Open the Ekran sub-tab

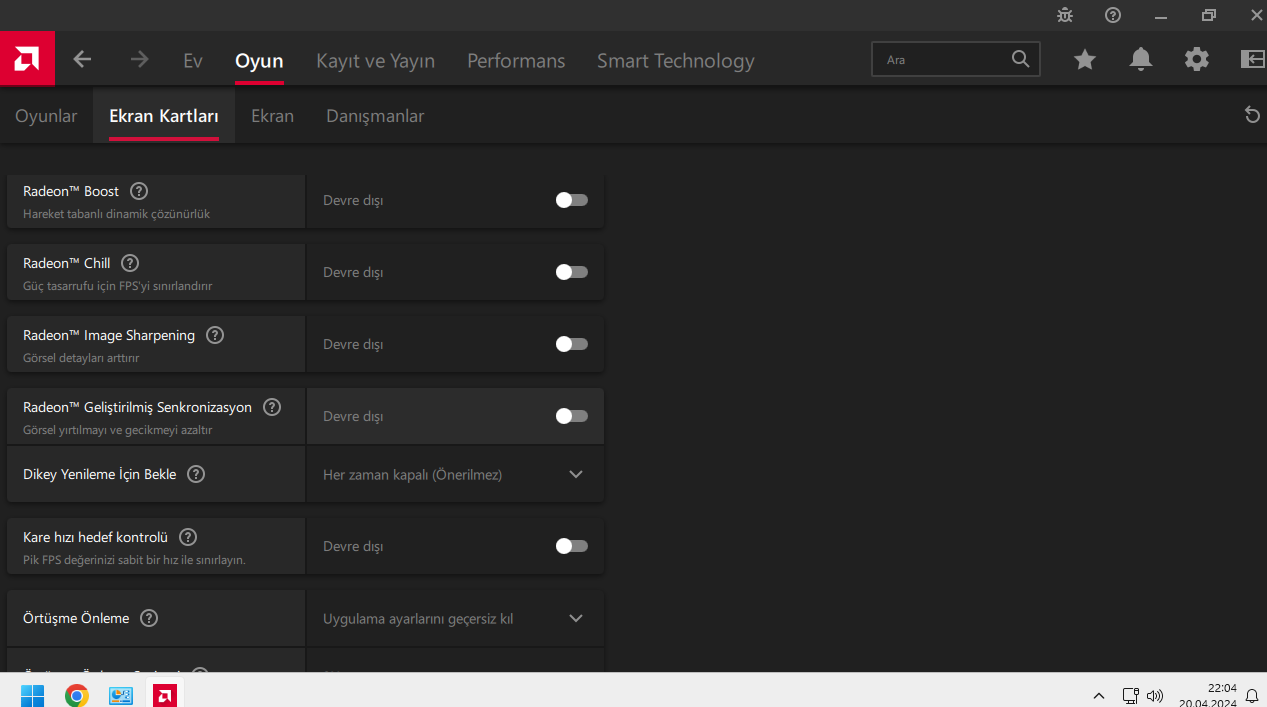272,116
